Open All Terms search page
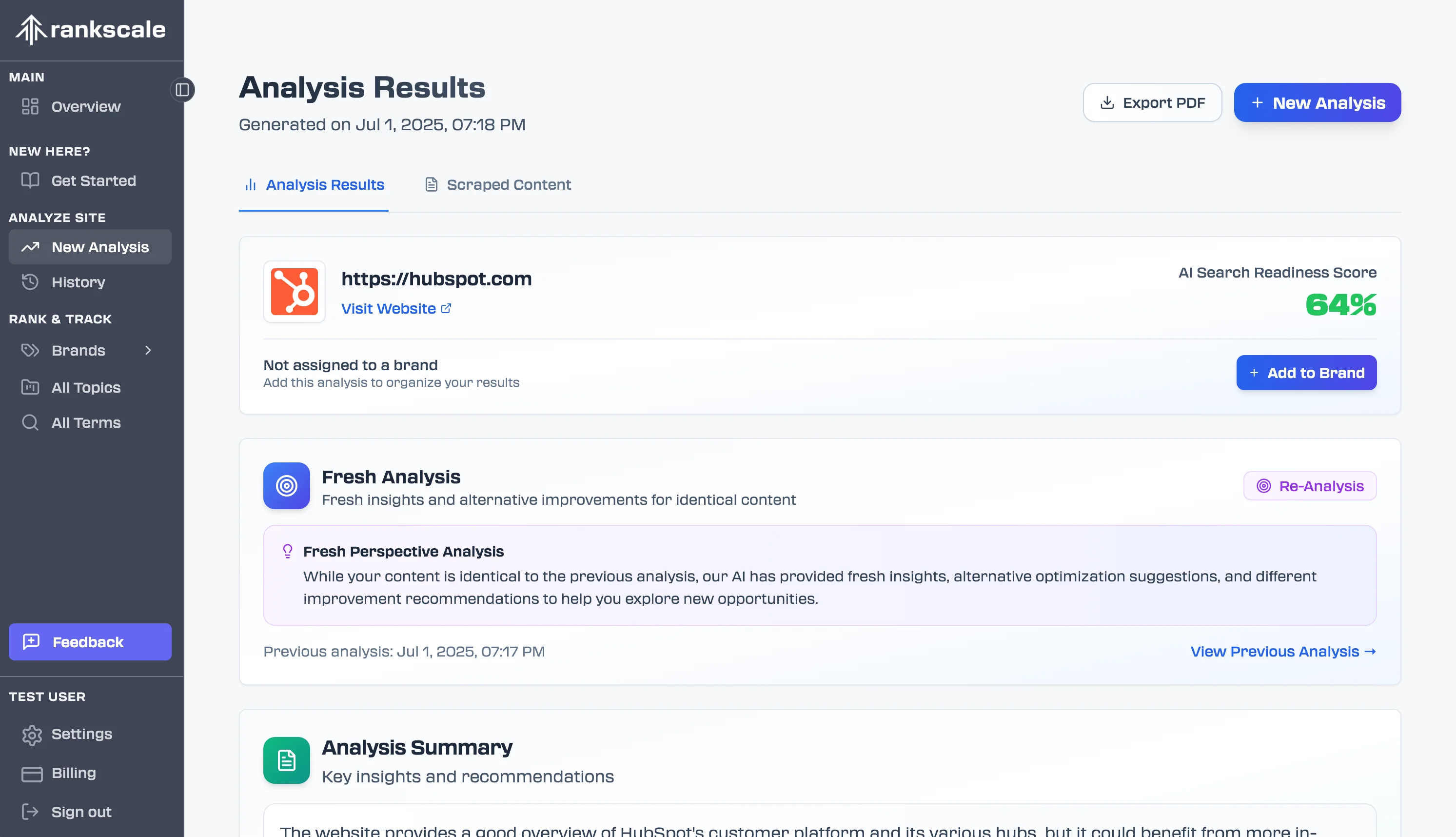 [86, 422]
